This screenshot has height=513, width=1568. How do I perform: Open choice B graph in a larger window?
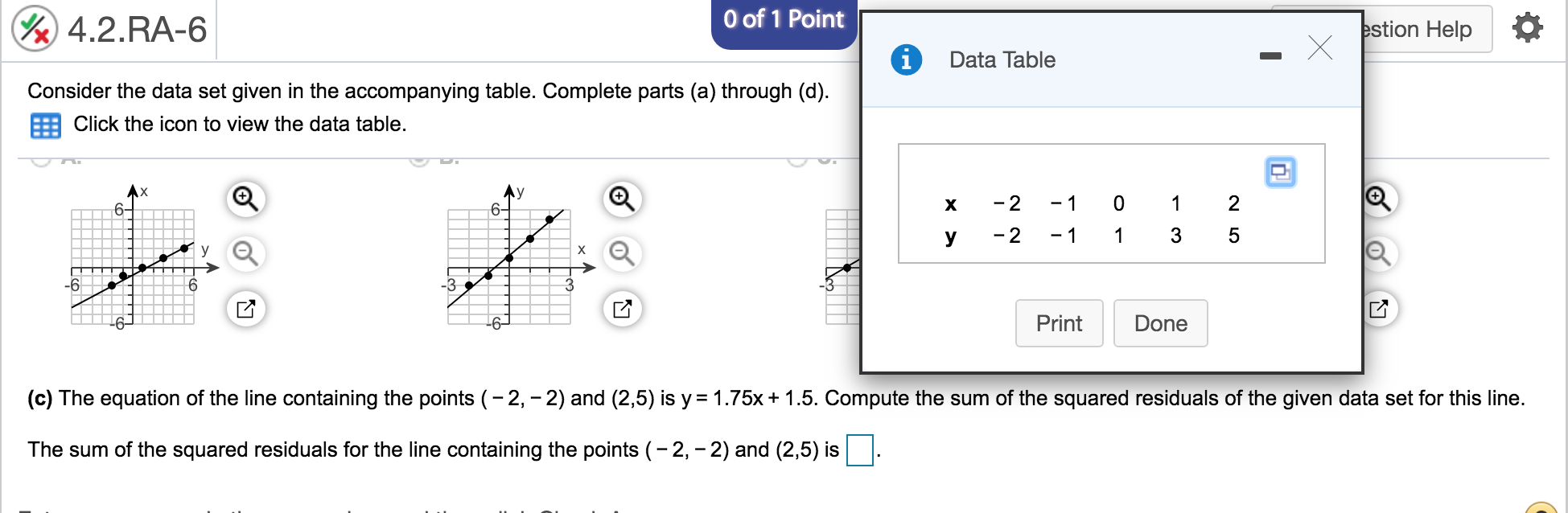pyautogui.click(x=620, y=308)
